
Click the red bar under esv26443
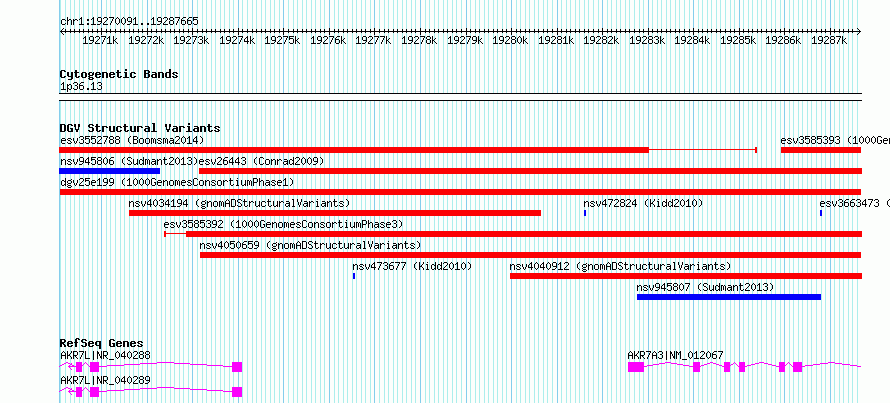point(530,171)
